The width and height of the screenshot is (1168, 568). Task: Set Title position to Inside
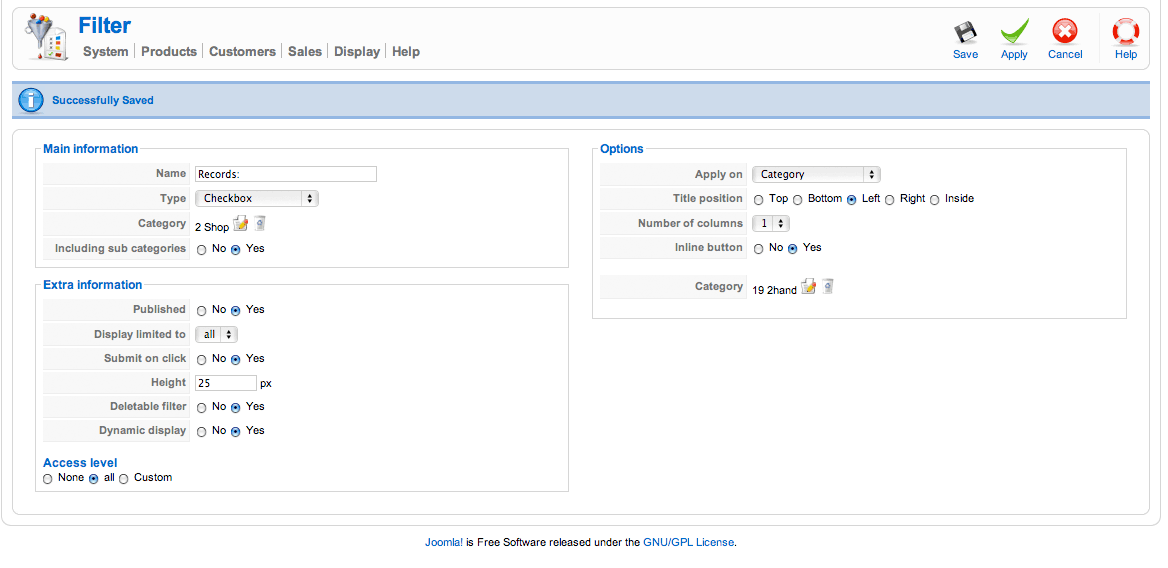coord(935,200)
